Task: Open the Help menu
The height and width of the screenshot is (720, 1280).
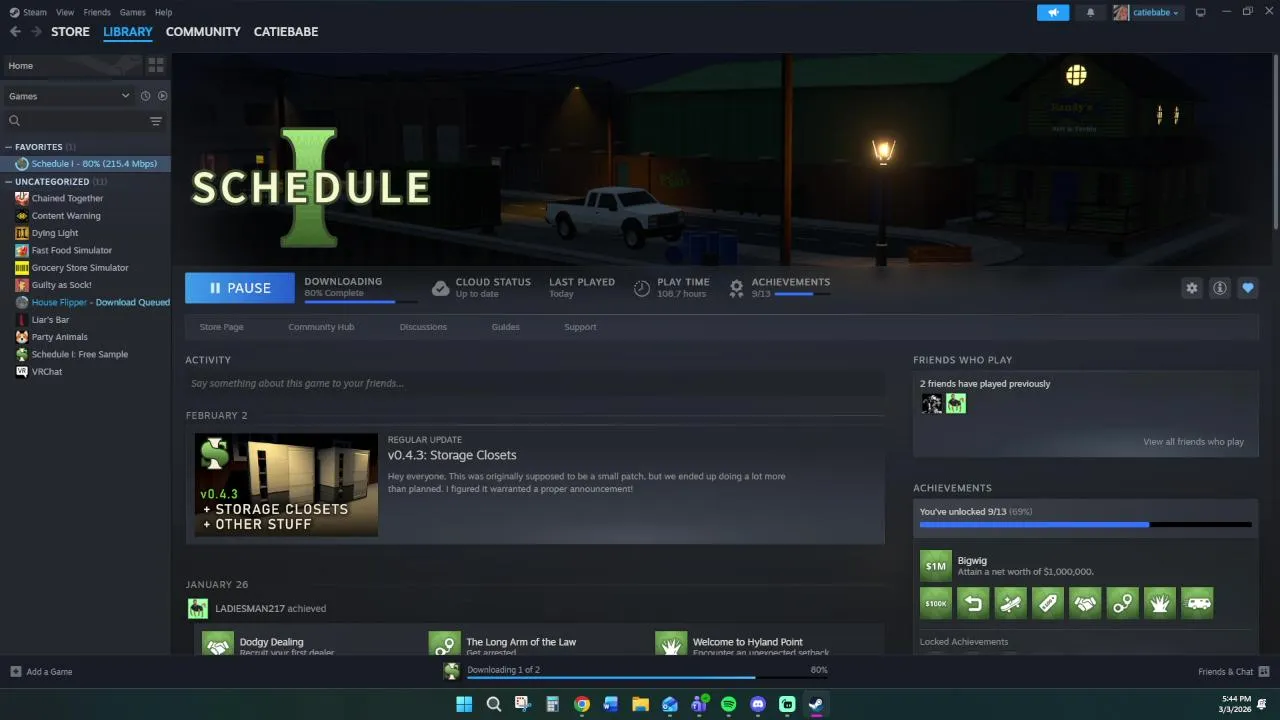Action: coord(163,12)
